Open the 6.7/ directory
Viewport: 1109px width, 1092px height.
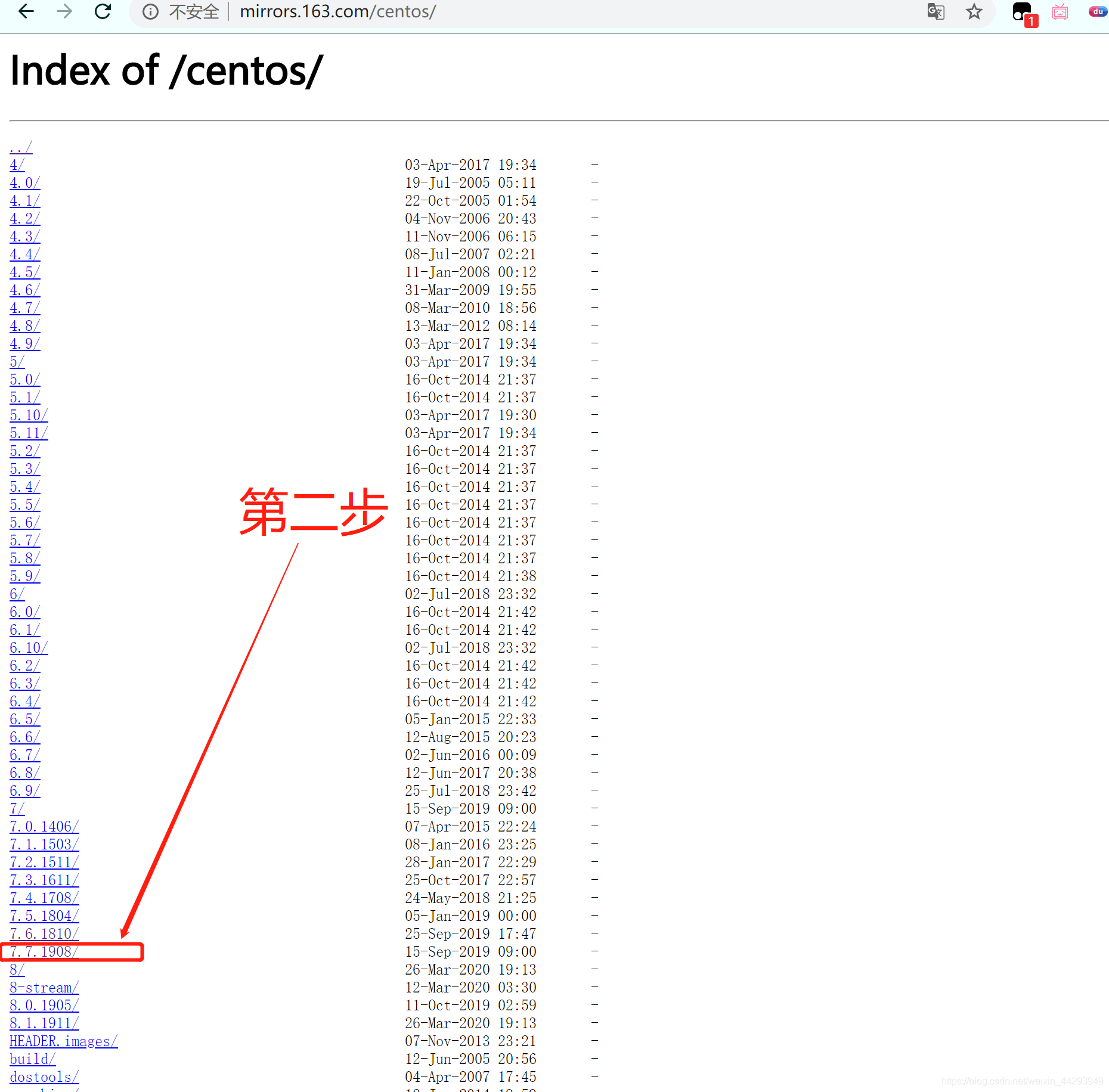tap(25, 755)
